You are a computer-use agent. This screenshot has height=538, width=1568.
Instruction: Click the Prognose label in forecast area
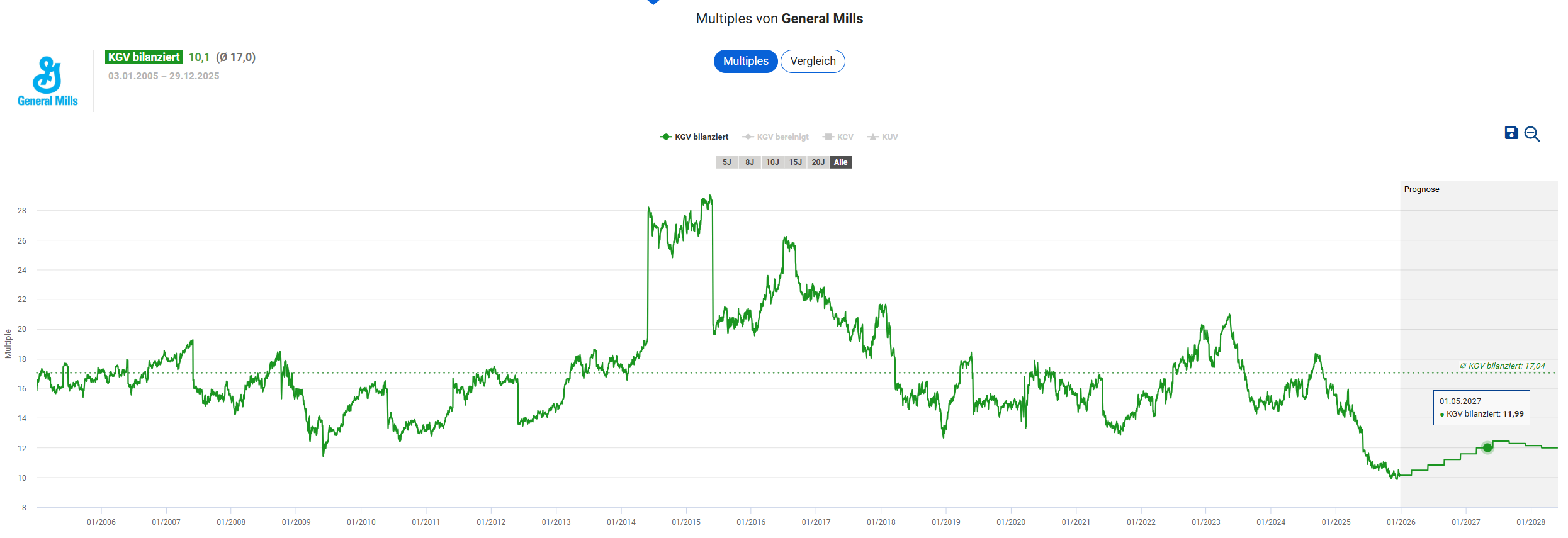(x=1421, y=189)
